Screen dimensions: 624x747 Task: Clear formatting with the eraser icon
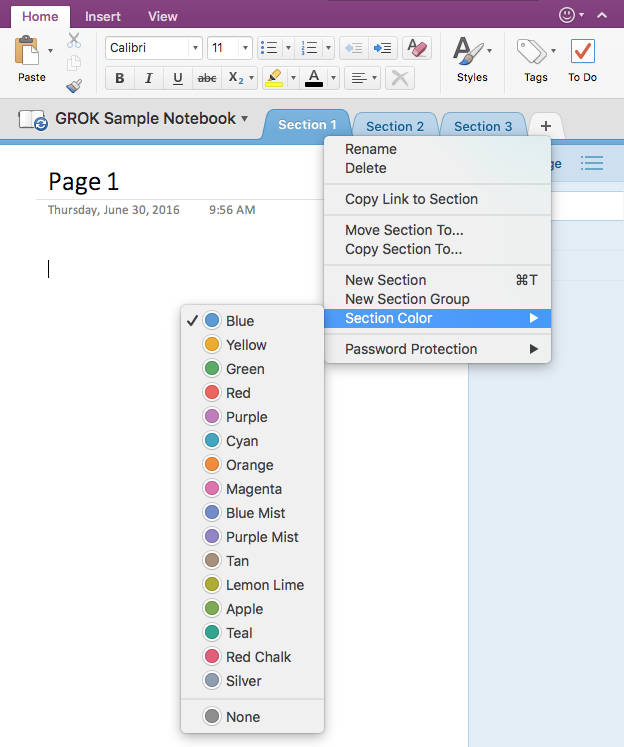tap(417, 48)
